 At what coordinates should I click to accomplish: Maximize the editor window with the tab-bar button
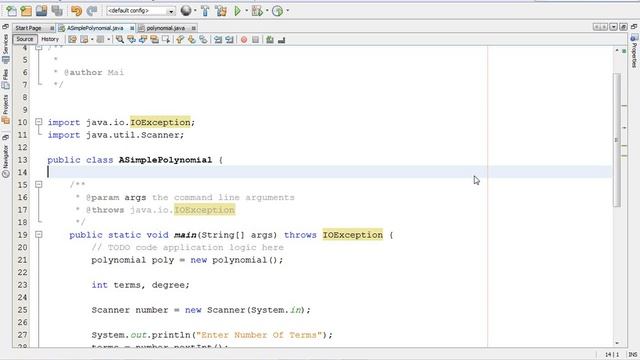pos(623,27)
